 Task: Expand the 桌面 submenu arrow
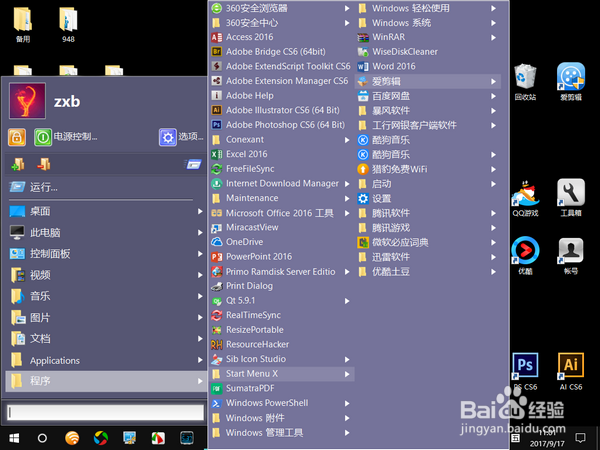point(200,211)
